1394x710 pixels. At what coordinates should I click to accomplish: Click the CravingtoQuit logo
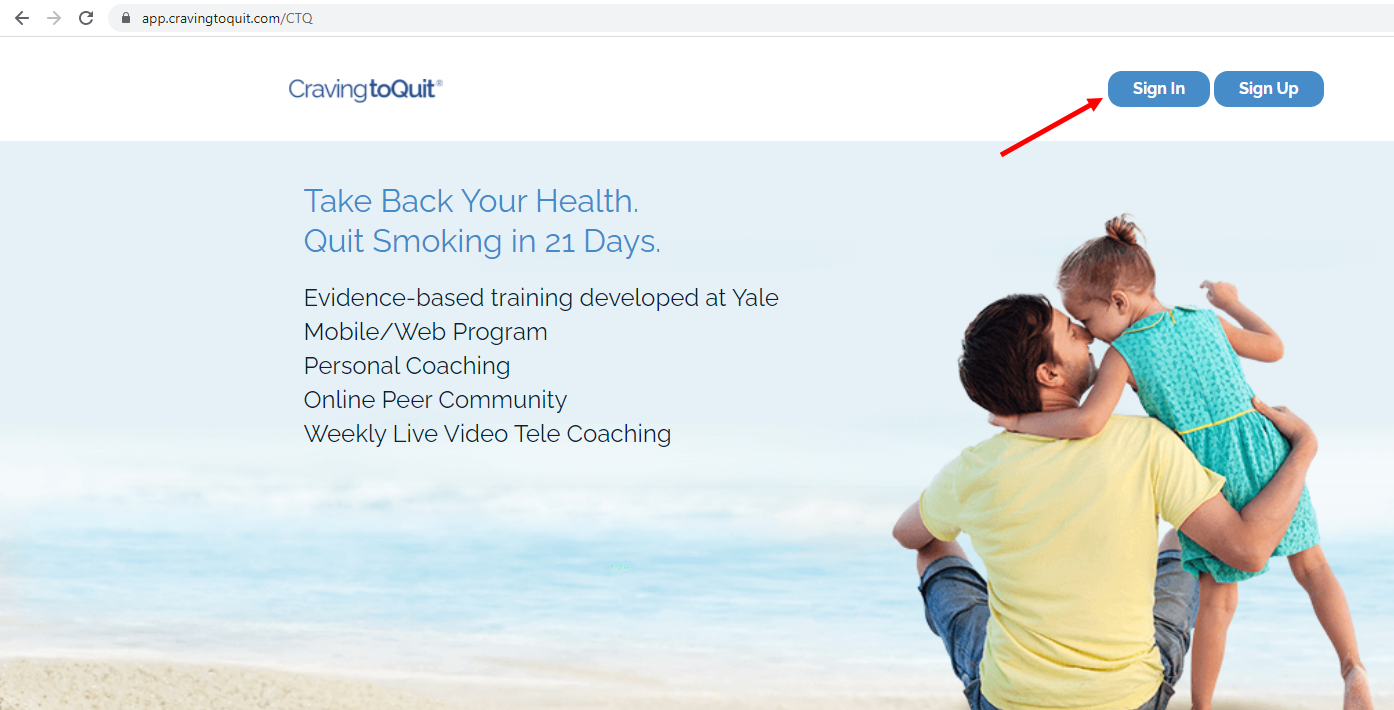[x=365, y=89]
